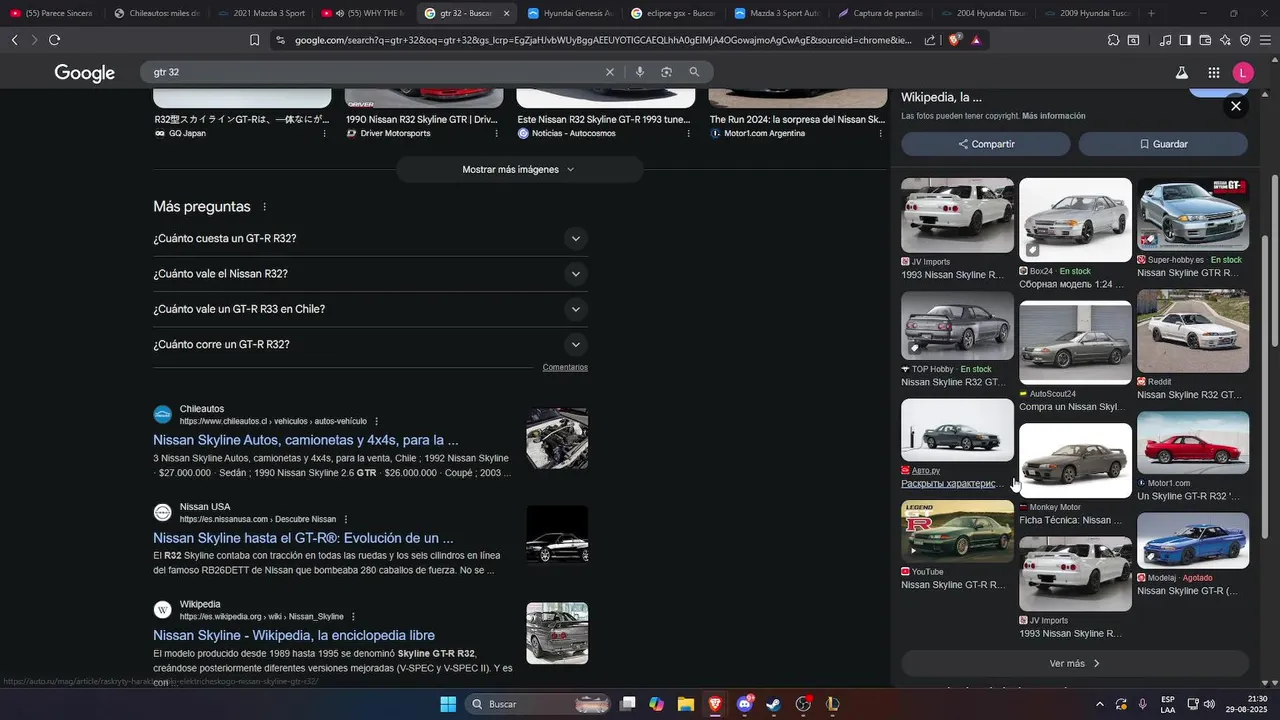
Task: Click the Brave Rewards triangle icon
Action: (x=976, y=40)
